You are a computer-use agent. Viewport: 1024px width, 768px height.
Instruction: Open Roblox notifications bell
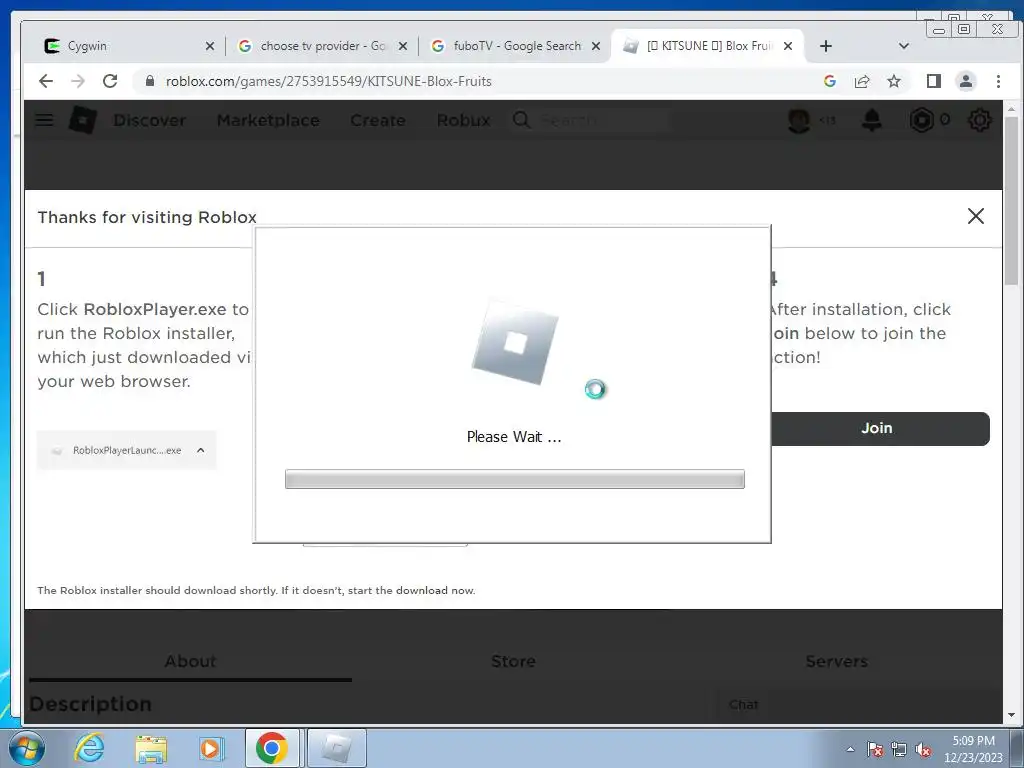[872, 120]
